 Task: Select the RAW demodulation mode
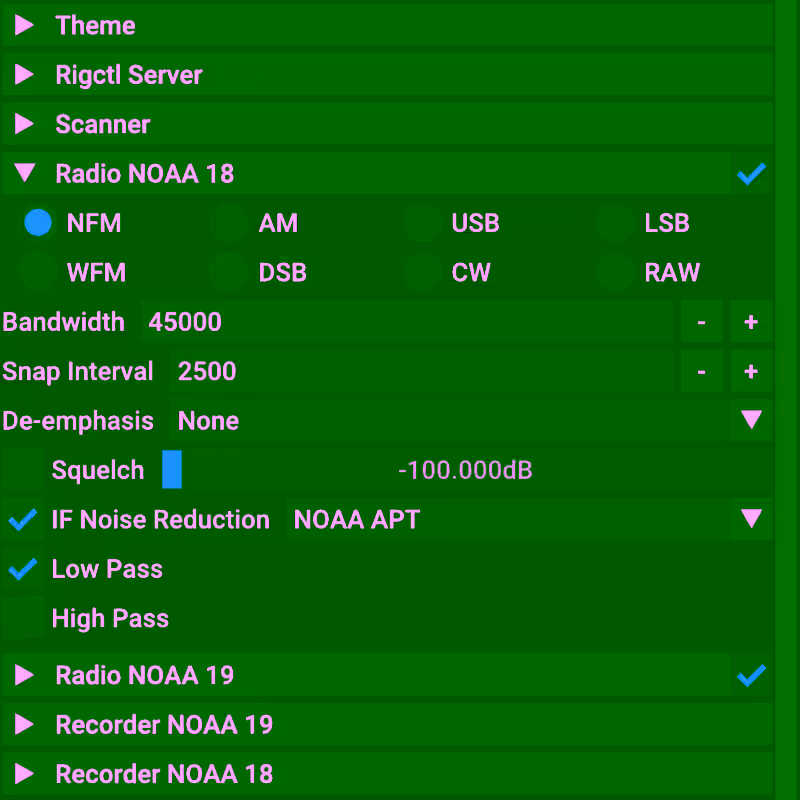615,272
